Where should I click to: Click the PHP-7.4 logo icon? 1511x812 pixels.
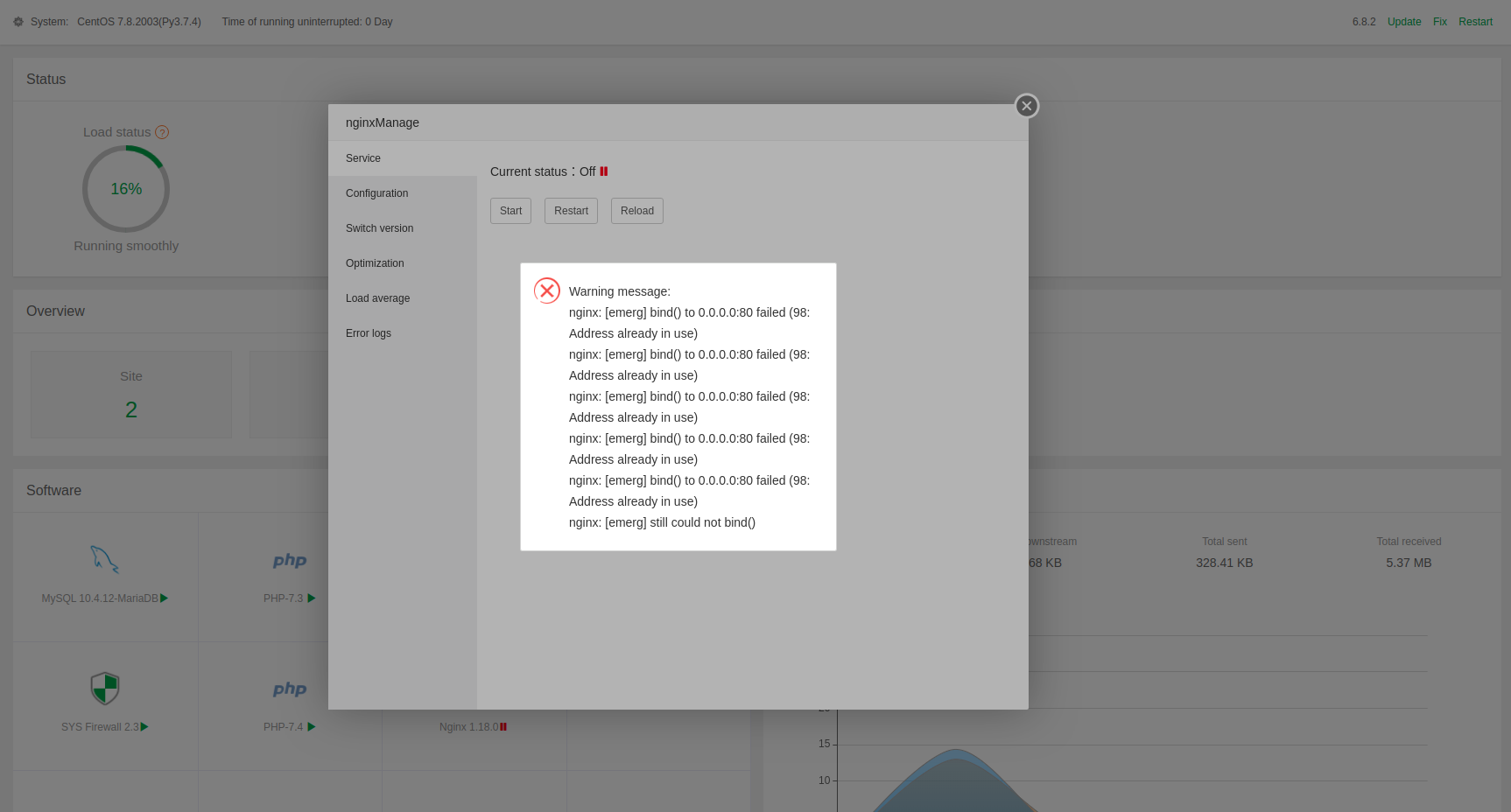[290, 689]
